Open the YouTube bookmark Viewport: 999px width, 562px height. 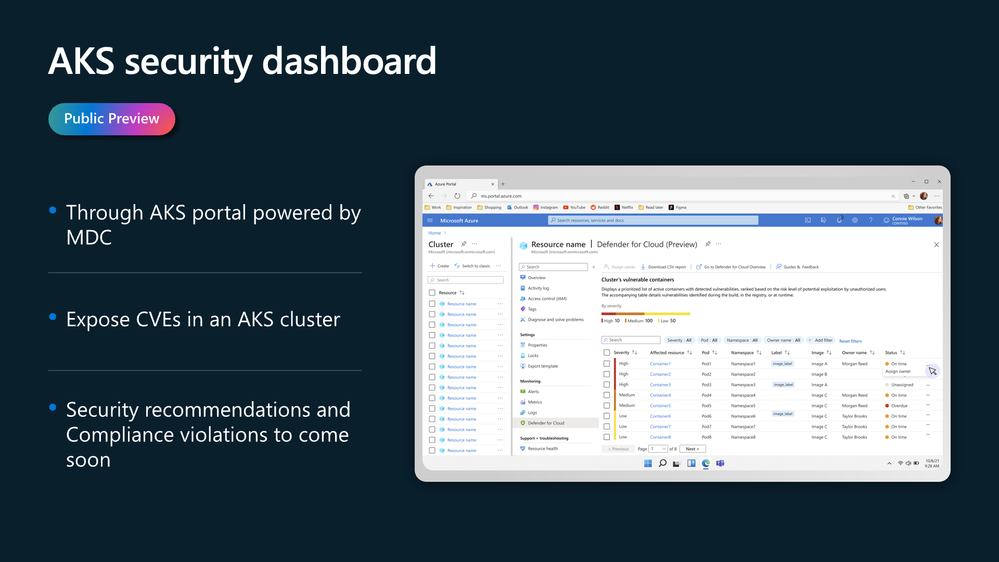point(574,207)
